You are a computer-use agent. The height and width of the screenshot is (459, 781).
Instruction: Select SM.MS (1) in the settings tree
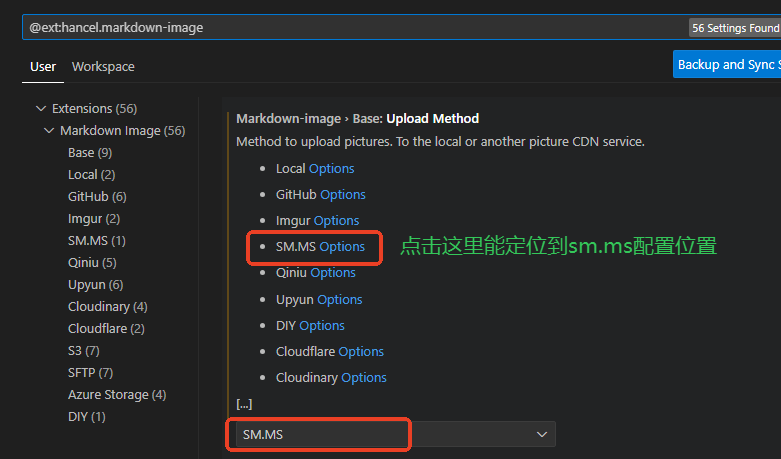(96, 240)
